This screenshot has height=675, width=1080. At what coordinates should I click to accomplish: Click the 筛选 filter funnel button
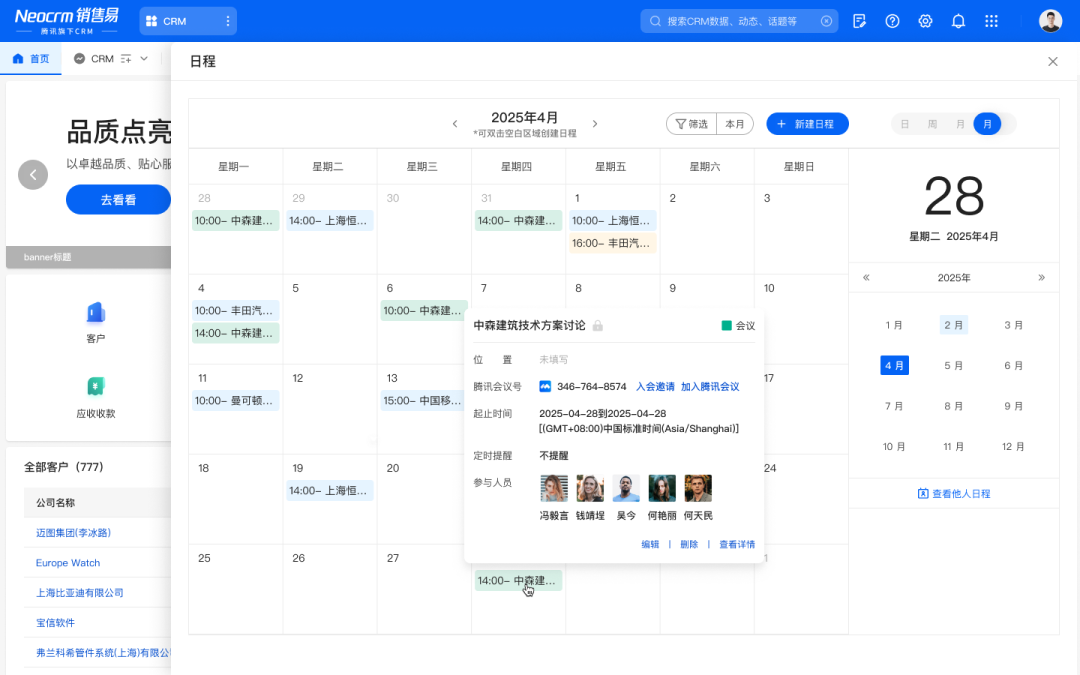click(x=692, y=124)
